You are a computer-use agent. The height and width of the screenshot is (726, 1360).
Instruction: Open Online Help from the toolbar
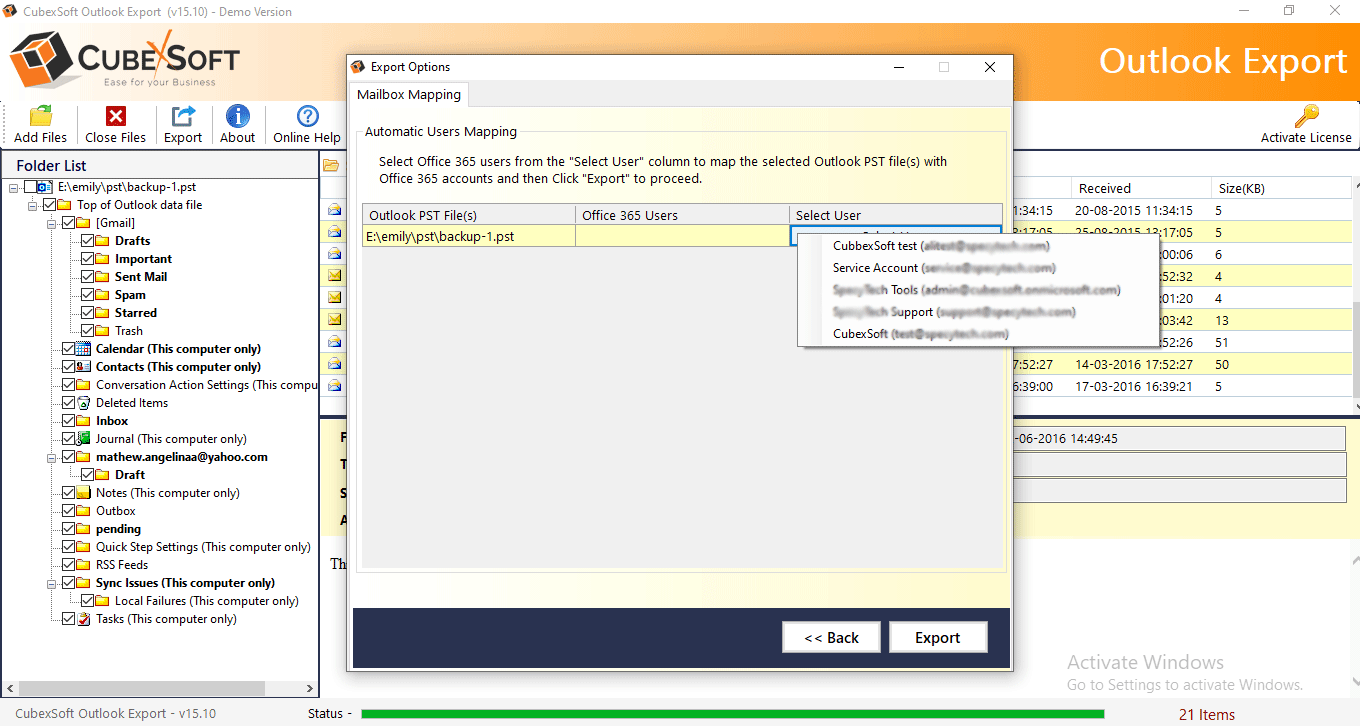pyautogui.click(x=308, y=116)
